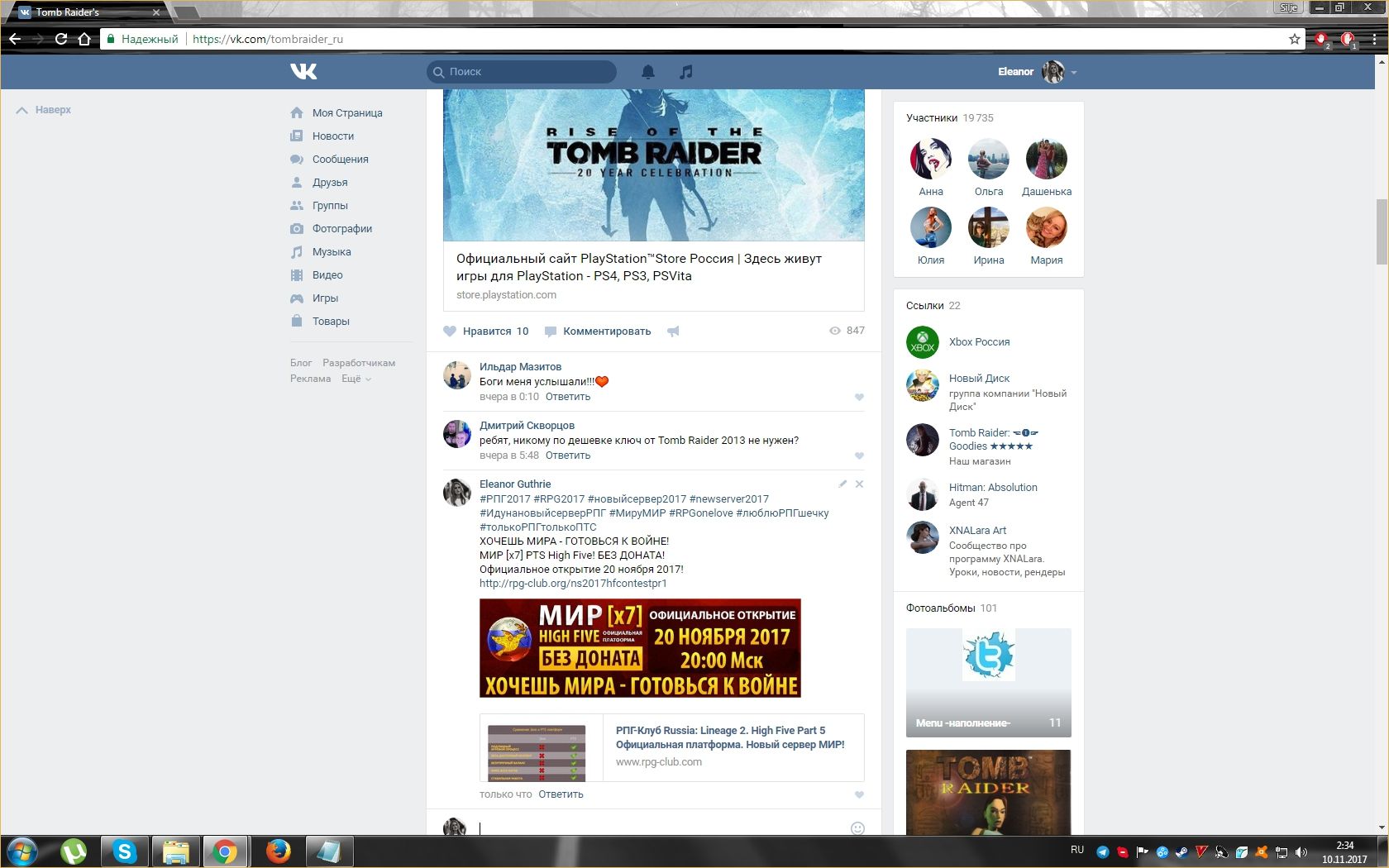Click the home icon beside Моя Страница

[x=297, y=112]
